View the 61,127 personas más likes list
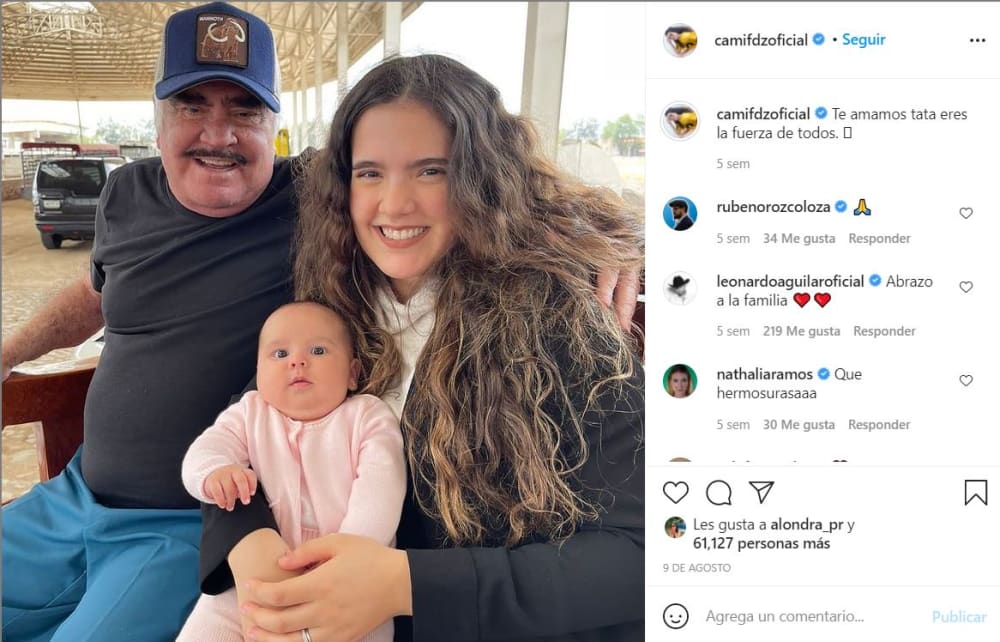This screenshot has width=1000, height=642. (x=761, y=544)
